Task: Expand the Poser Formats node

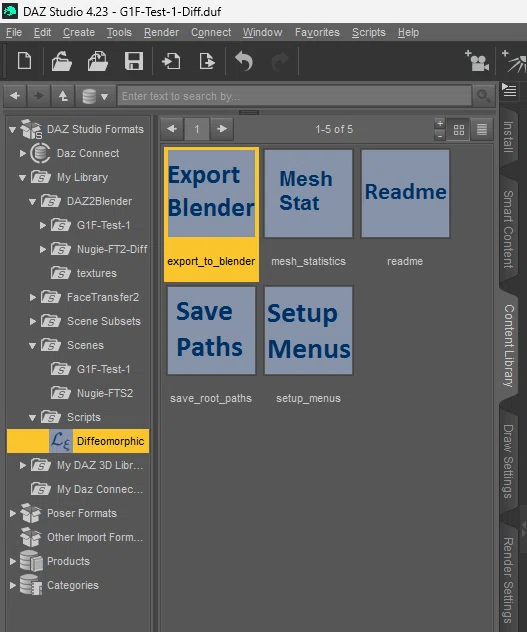Action: pos(12,513)
